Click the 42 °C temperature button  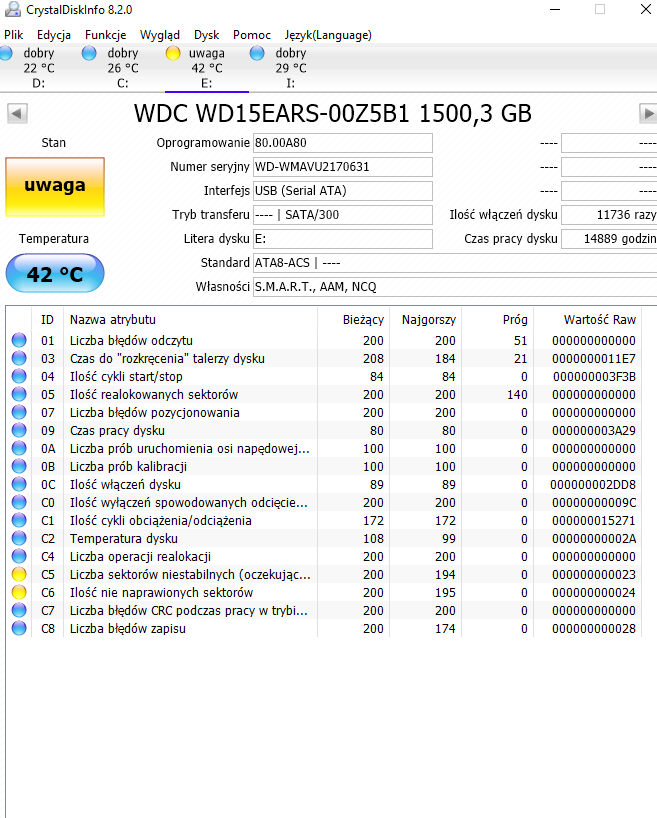(55, 273)
